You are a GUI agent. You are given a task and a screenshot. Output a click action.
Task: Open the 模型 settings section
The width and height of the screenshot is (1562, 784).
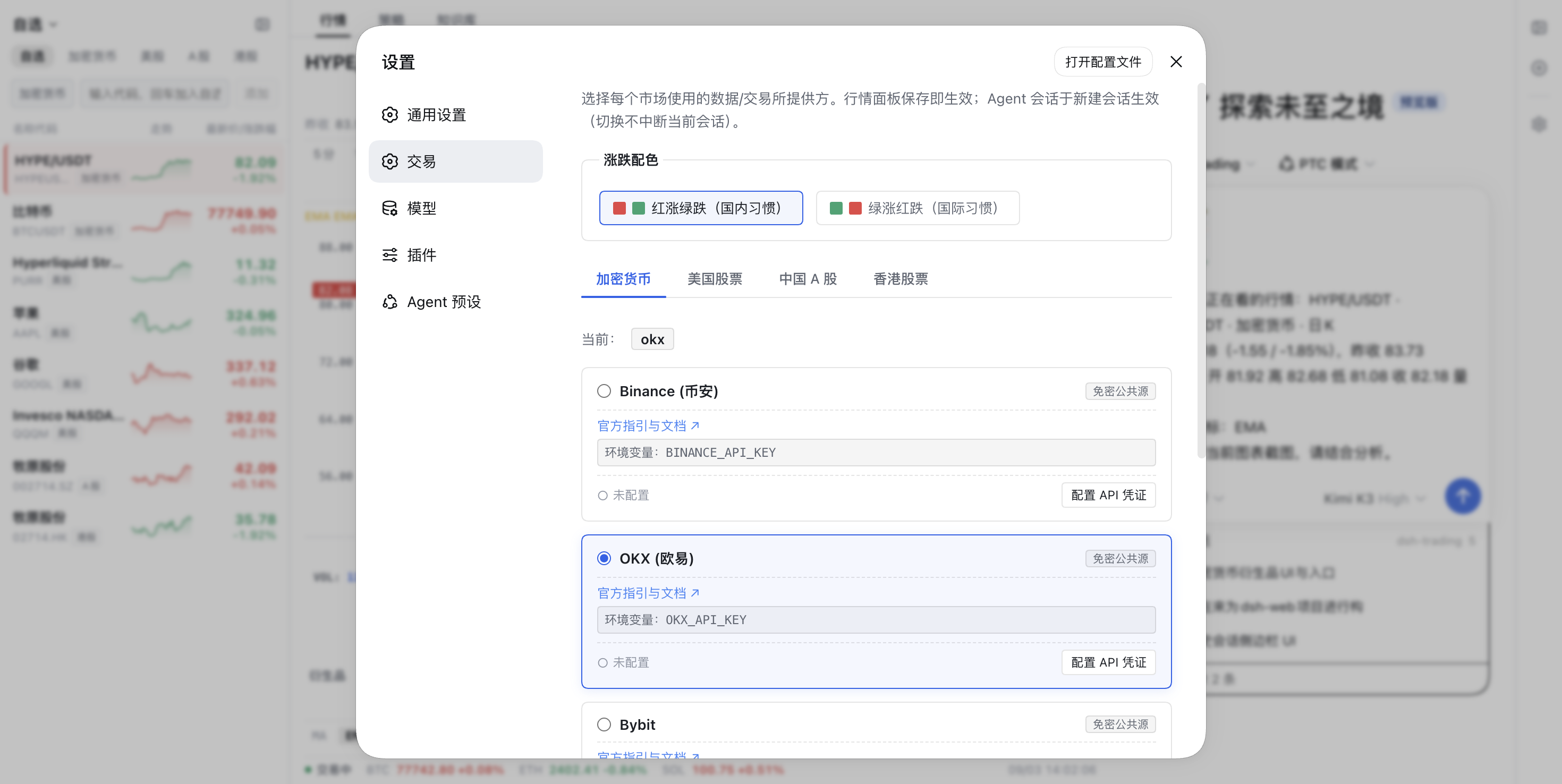[x=455, y=208]
